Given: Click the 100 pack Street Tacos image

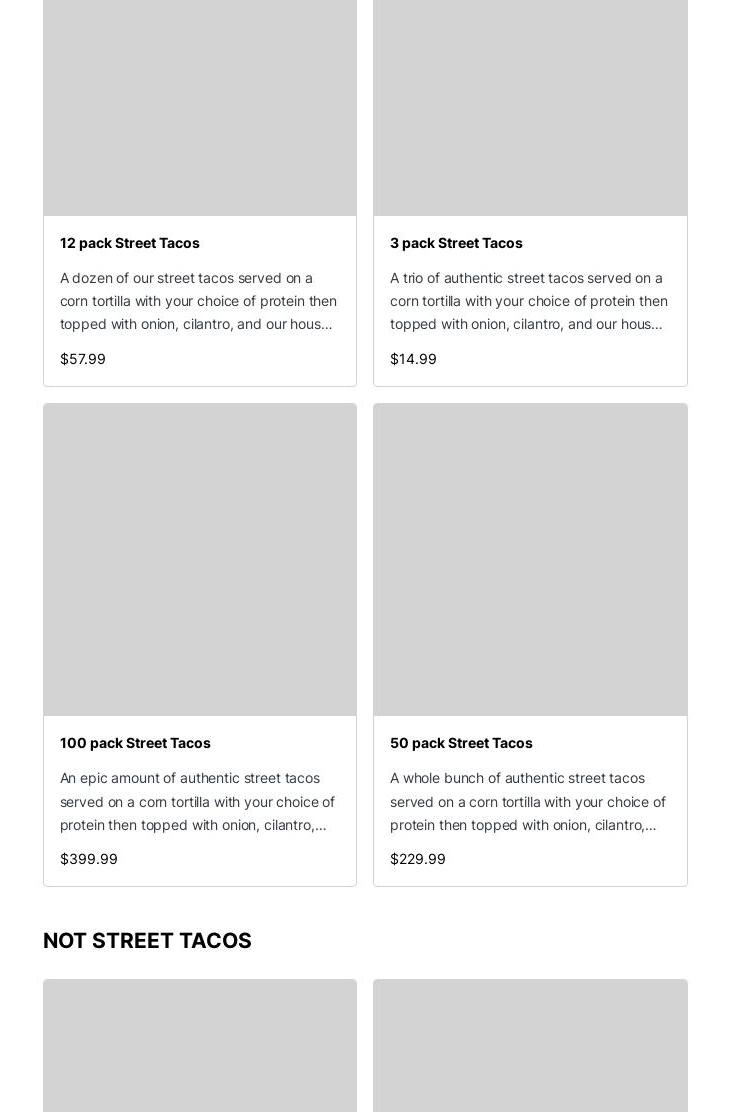Looking at the screenshot, I should tap(200, 560).
